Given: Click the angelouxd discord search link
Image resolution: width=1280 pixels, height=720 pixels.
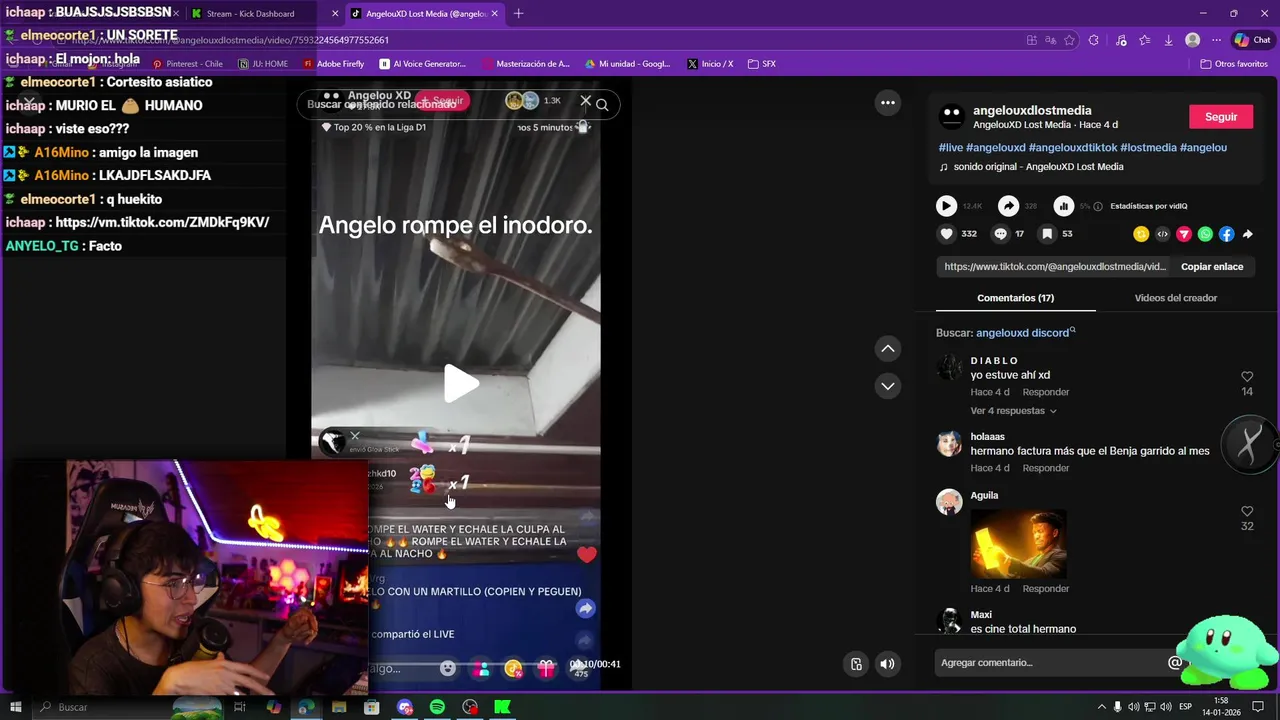Looking at the screenshot, I should coord(1025,333).
